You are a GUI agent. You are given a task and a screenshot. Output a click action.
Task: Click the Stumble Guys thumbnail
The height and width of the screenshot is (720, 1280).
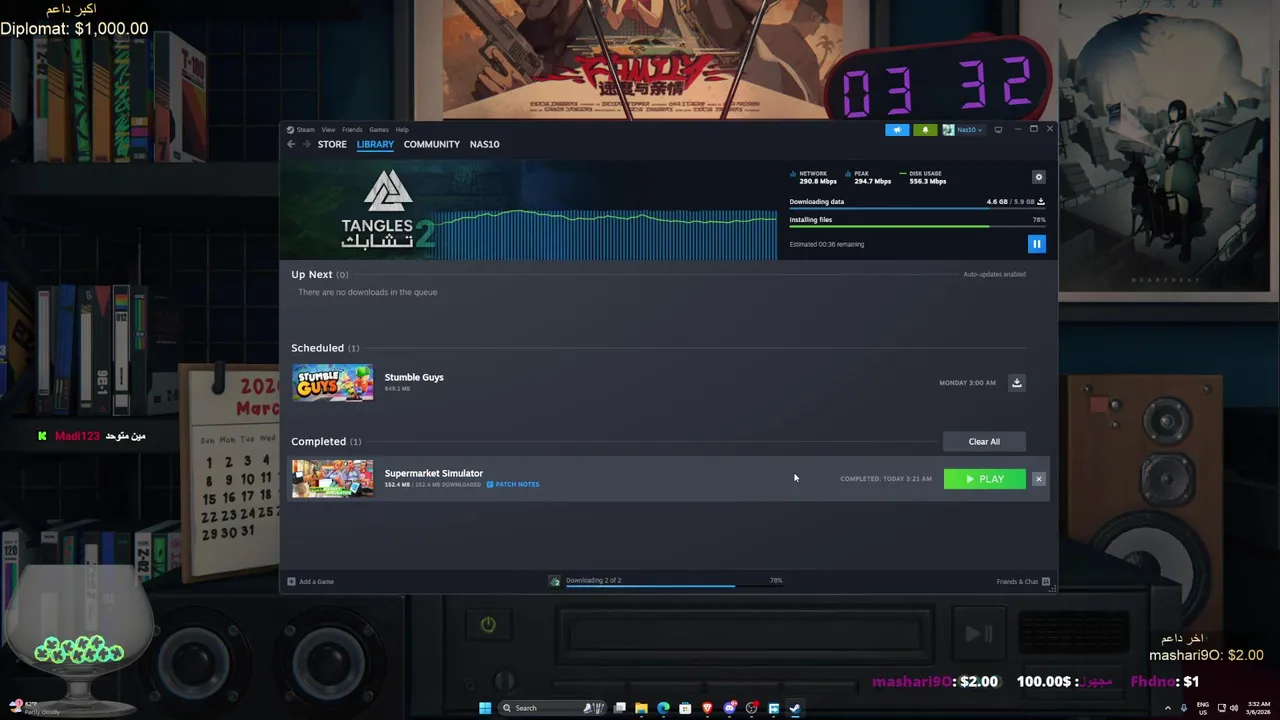(333, 383)
